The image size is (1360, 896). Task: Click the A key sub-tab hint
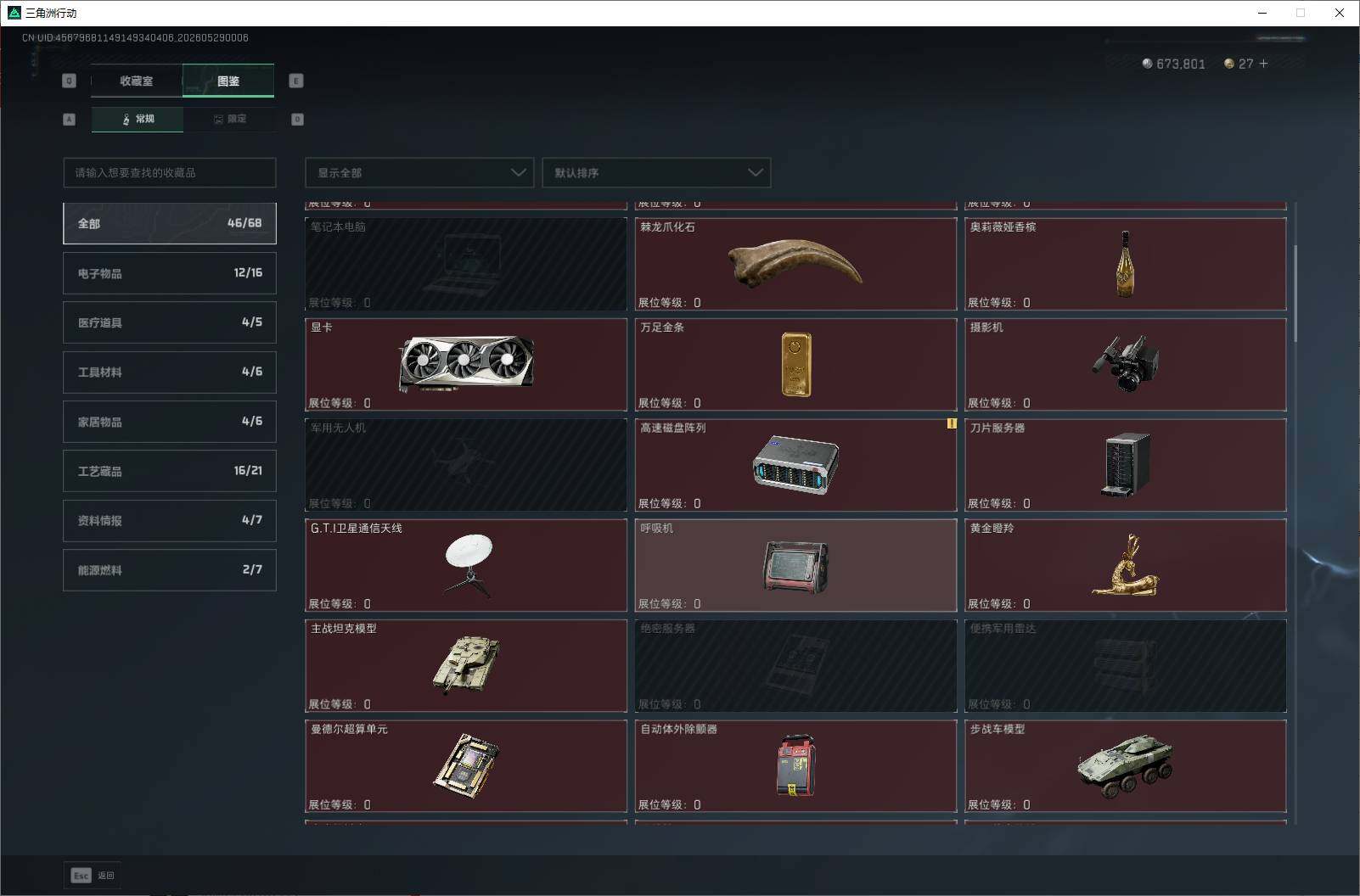click(70, 120)
